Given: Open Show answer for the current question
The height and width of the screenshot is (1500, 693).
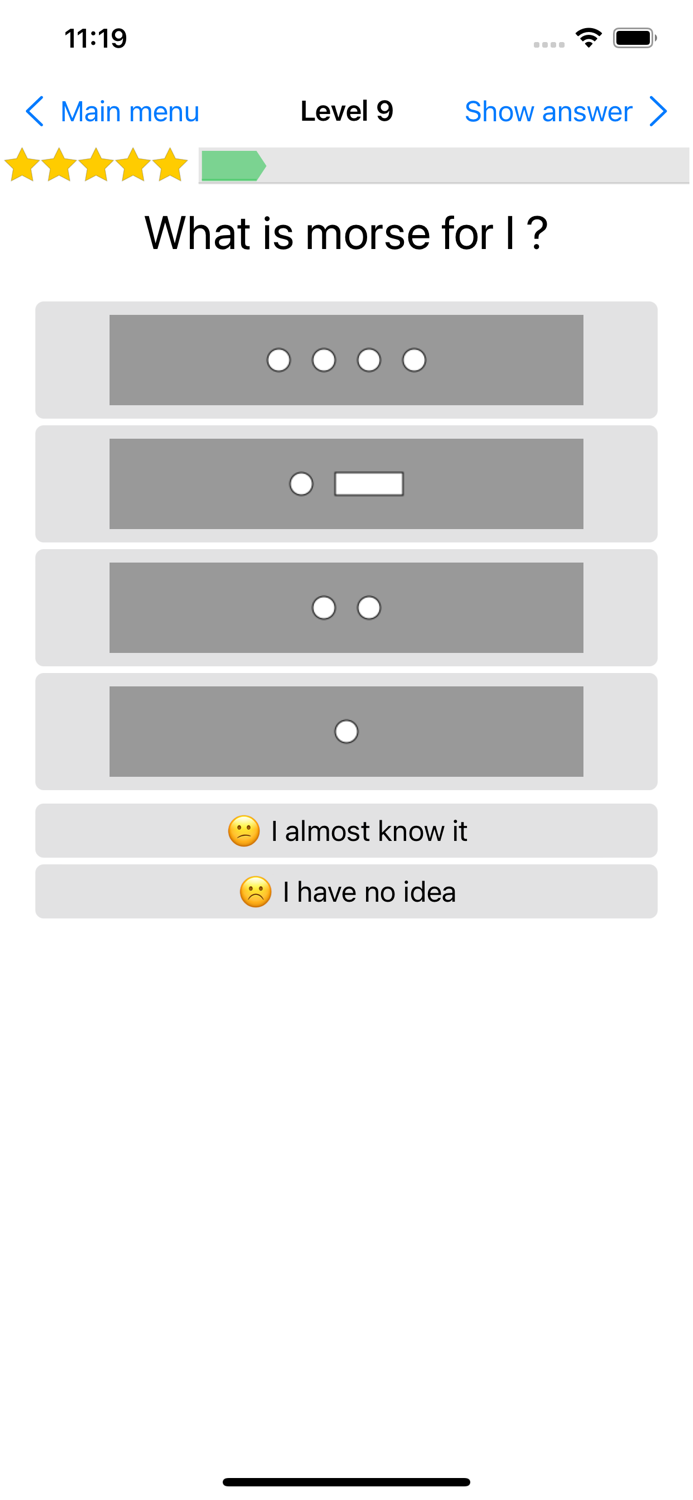Looking at the screenshot, I should [548, 112].
